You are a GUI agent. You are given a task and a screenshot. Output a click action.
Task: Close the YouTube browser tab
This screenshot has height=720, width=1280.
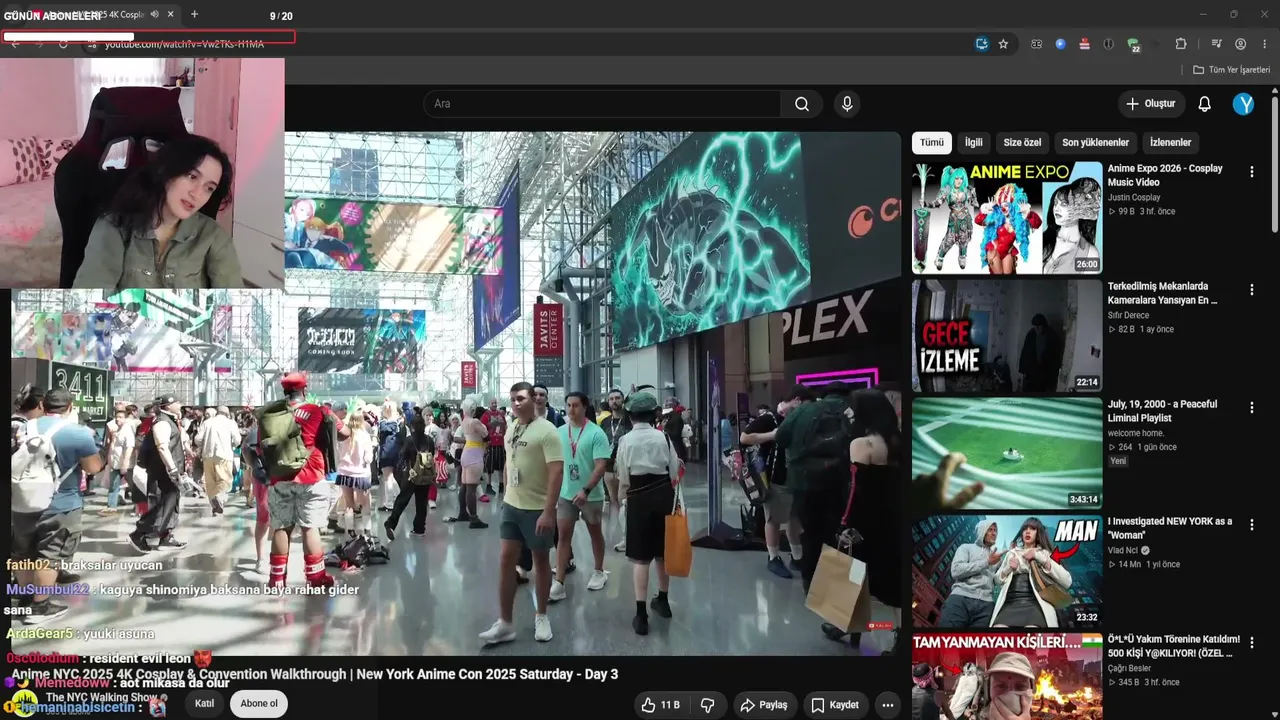coord(171,15)
